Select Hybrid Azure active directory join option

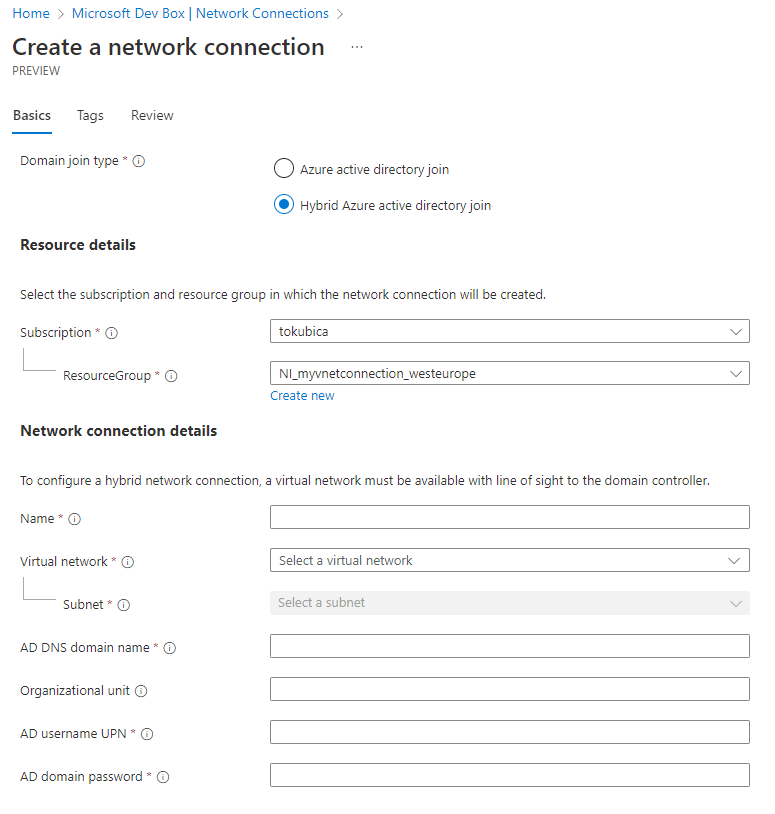[284, 205]
